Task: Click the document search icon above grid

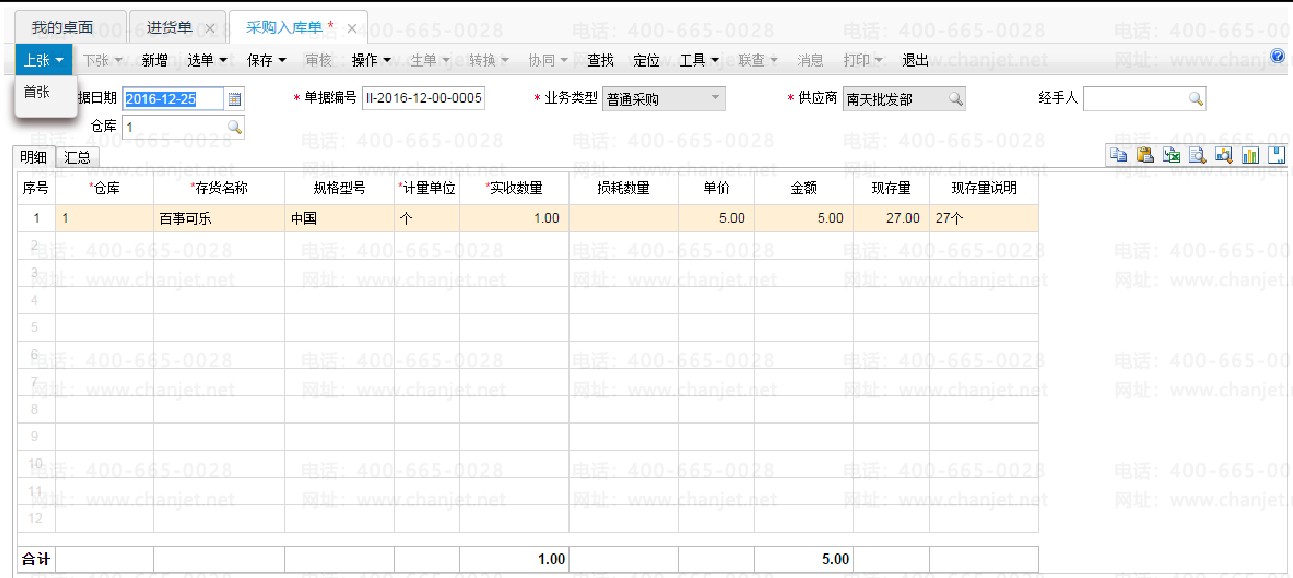Action: pyautogui.click(x=1198, y=155)
